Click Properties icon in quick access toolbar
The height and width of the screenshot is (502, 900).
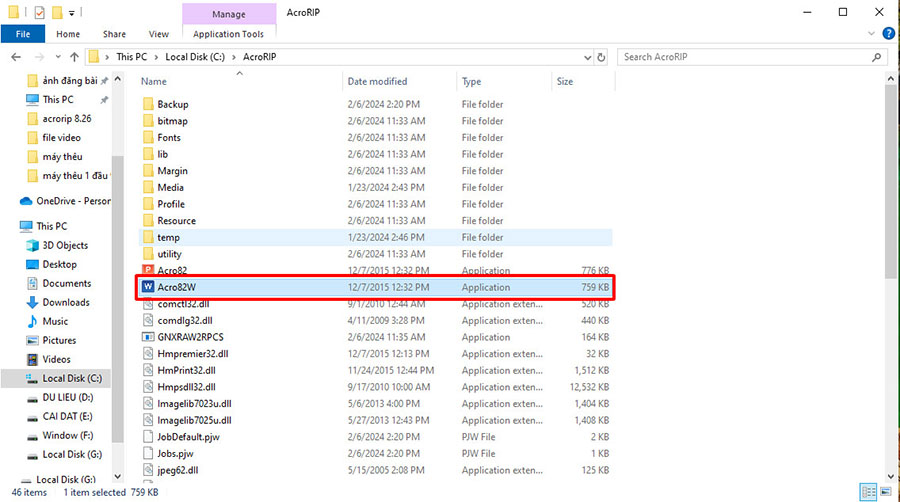40,12
